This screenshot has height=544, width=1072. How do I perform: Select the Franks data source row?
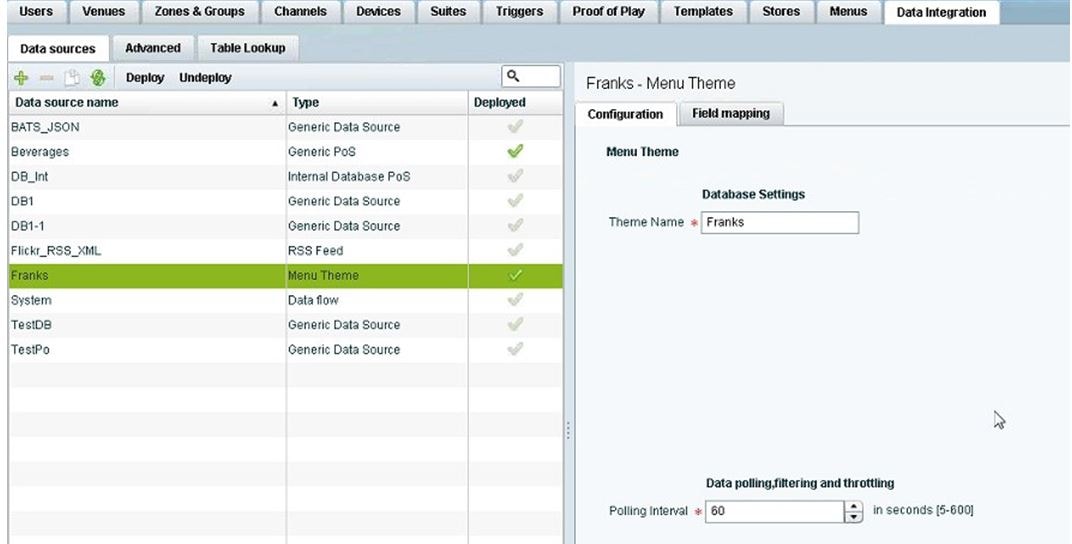click(285, 275)
